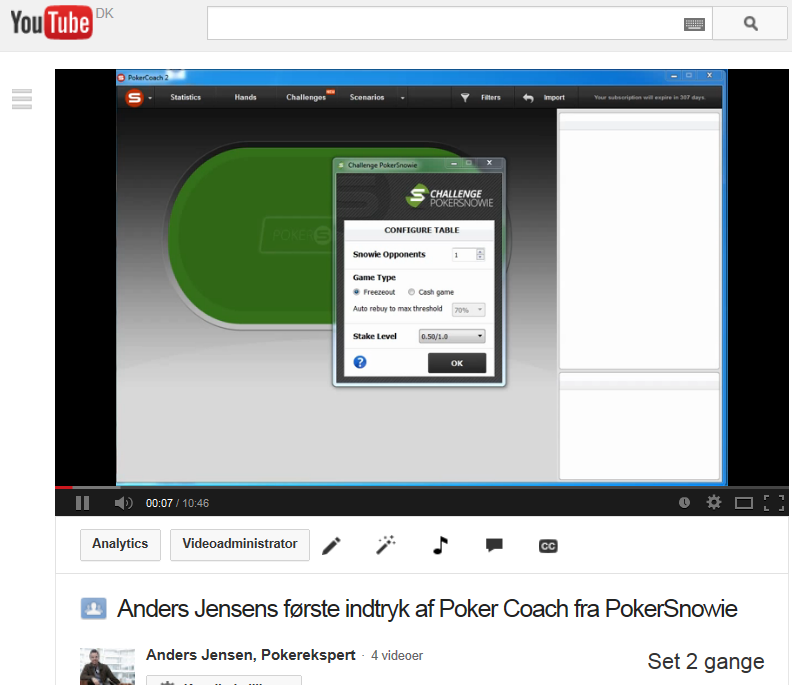Close the Challenge PokerSnowie dialog
Image resolution: width=792 pixels, height=685 pixels.
[489, 163]
